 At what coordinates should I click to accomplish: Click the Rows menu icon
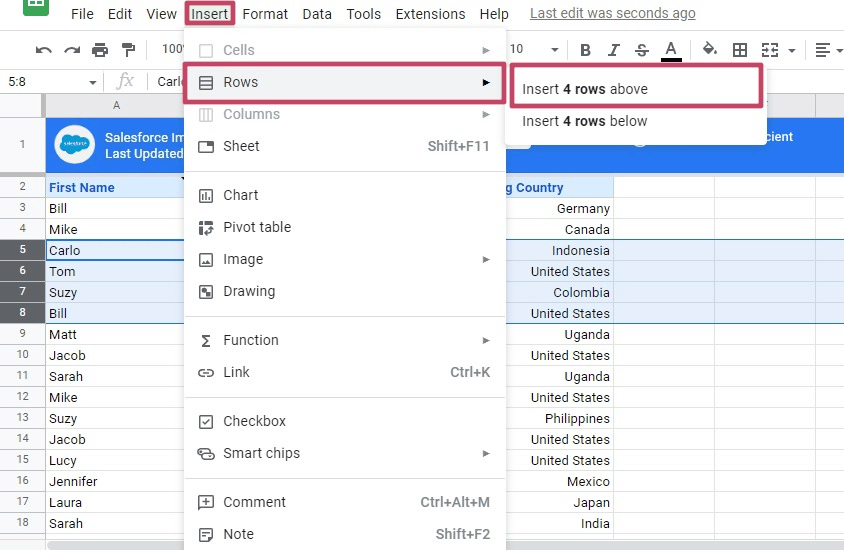click(x=206, y=83)
